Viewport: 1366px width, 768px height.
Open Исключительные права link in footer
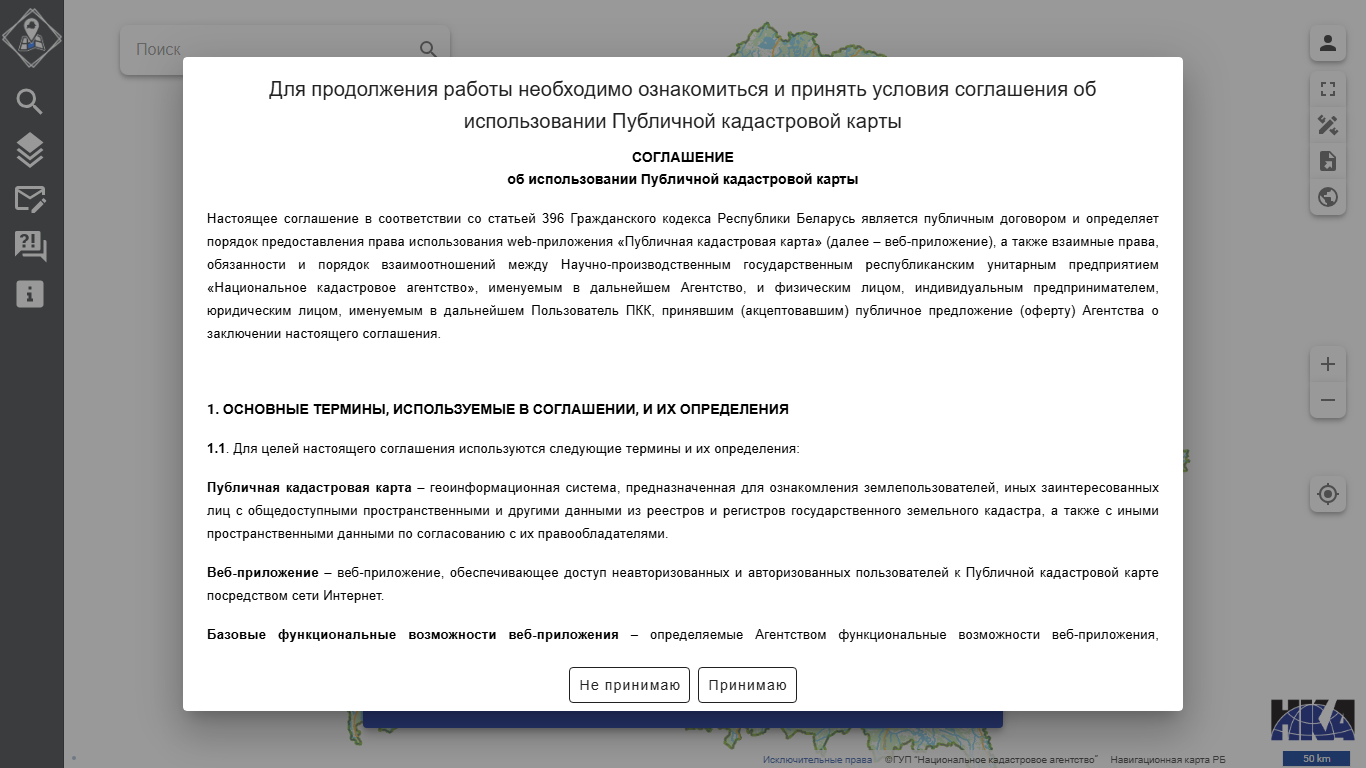(817, 760)
